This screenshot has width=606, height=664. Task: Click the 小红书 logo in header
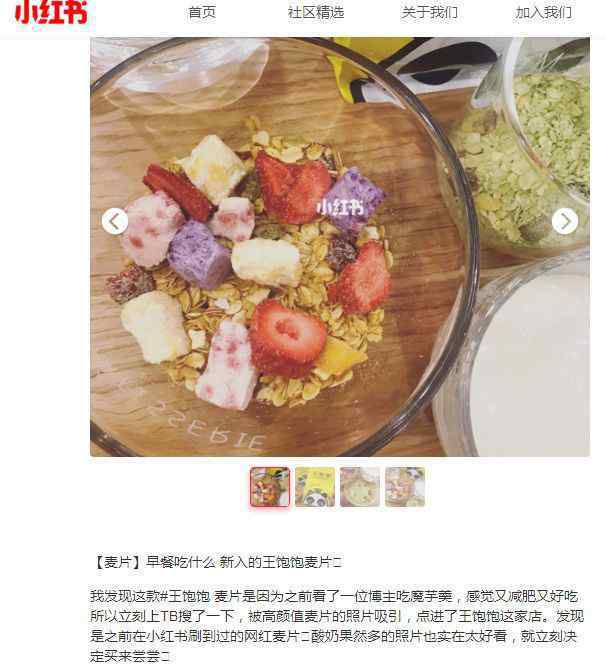tap(50, 12)
